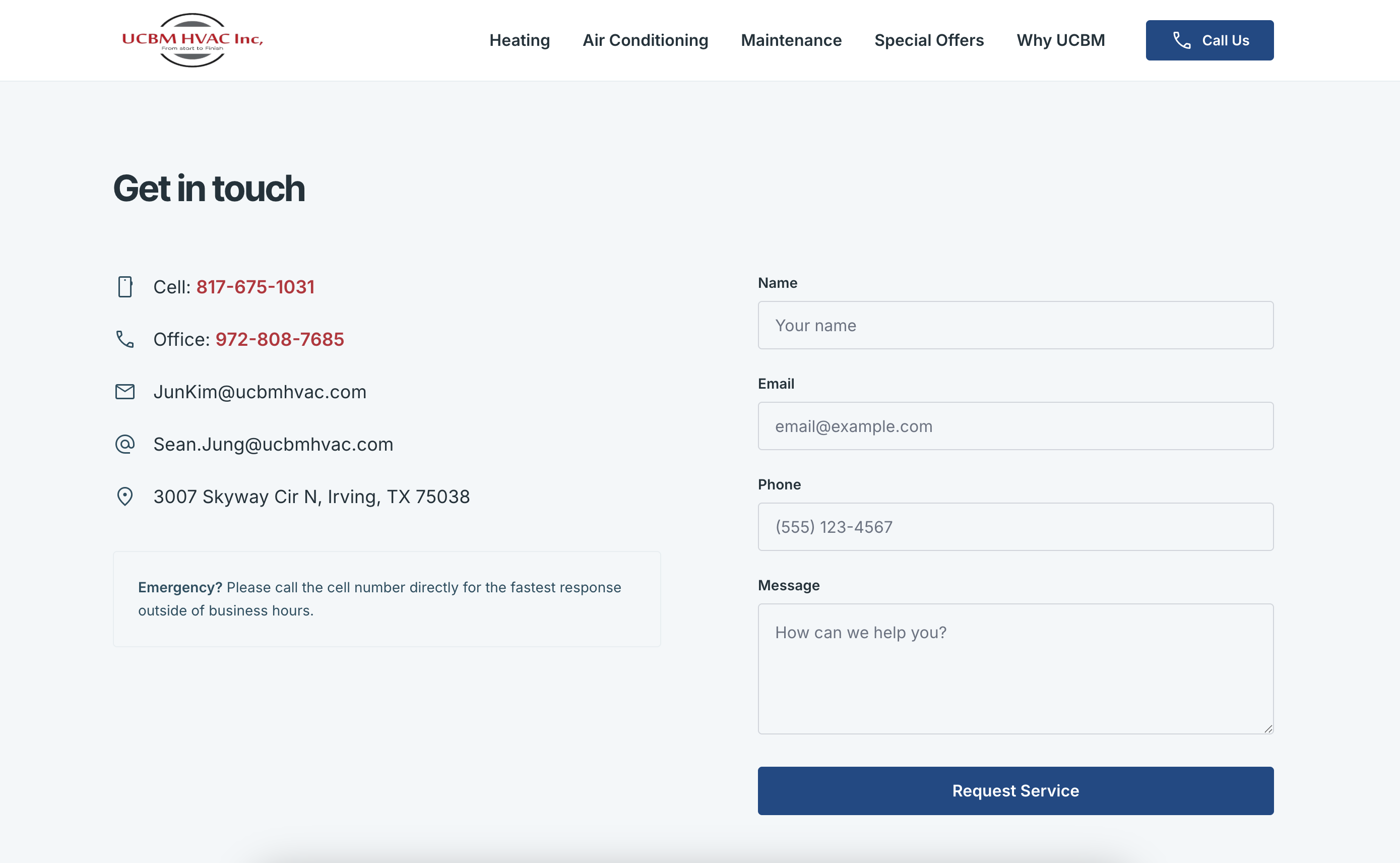1400x863 pixels.
Task: Click the @ icon beside Sean.Jung email
Action: pos(125,444)
